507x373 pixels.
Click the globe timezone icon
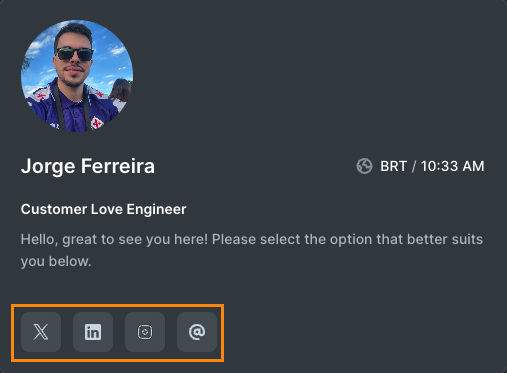[x=364, y=166]
